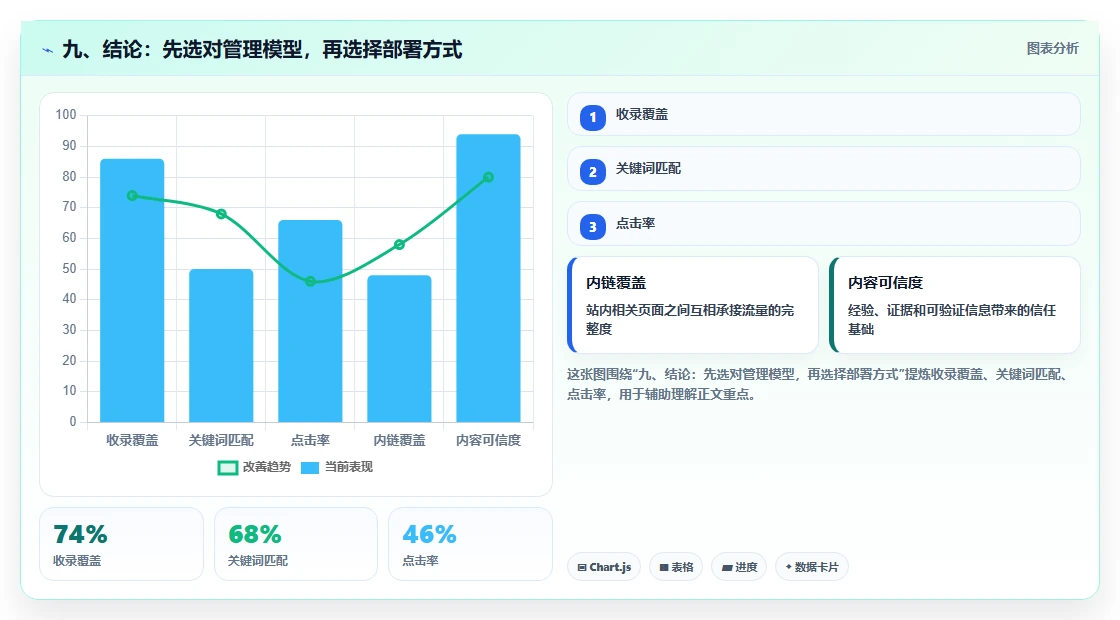This screenshot has height=620, width=1120.
Task: Click the y-axis value 100
Action: [66, 114]
